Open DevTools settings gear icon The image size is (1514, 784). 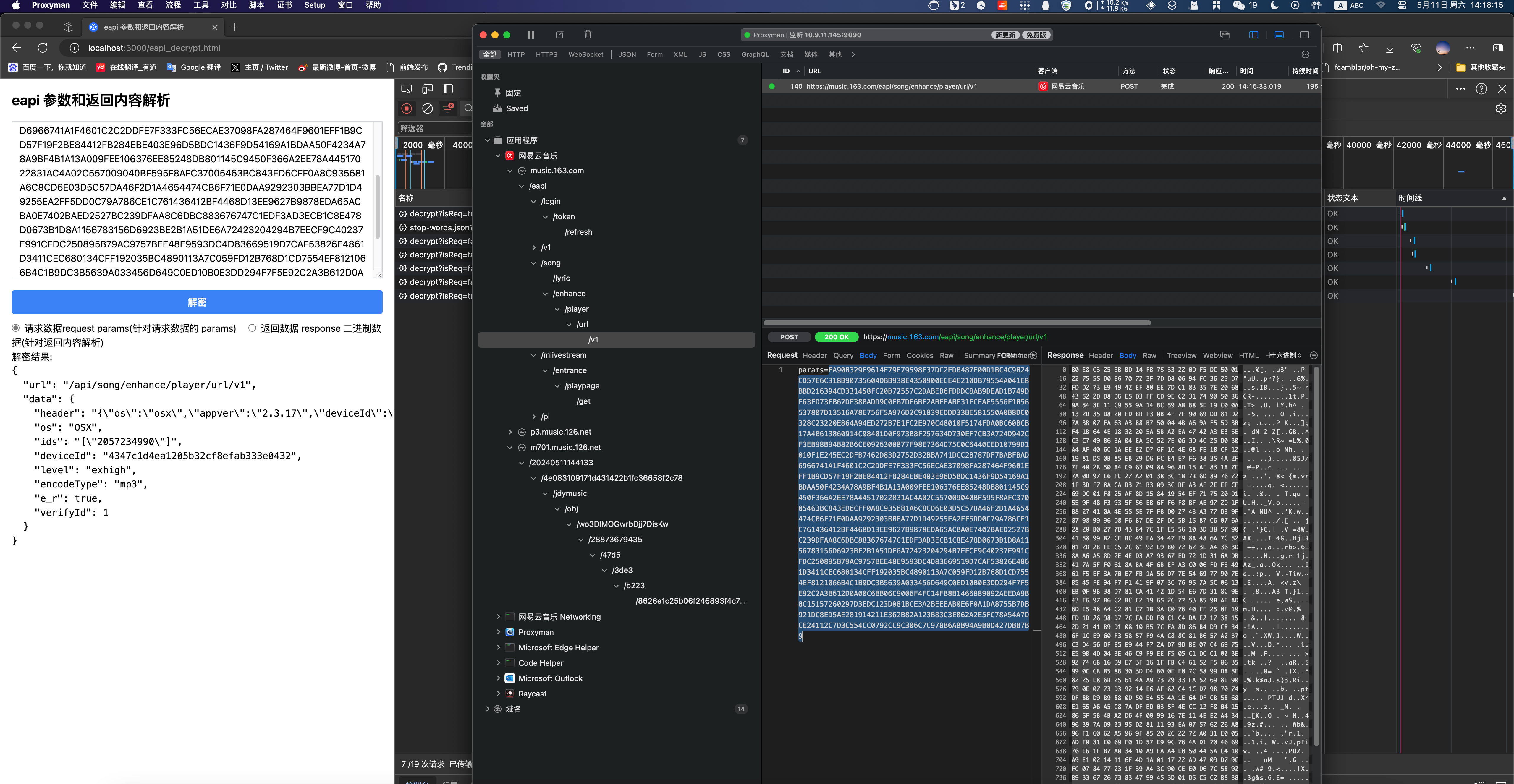click(1500, 109)
